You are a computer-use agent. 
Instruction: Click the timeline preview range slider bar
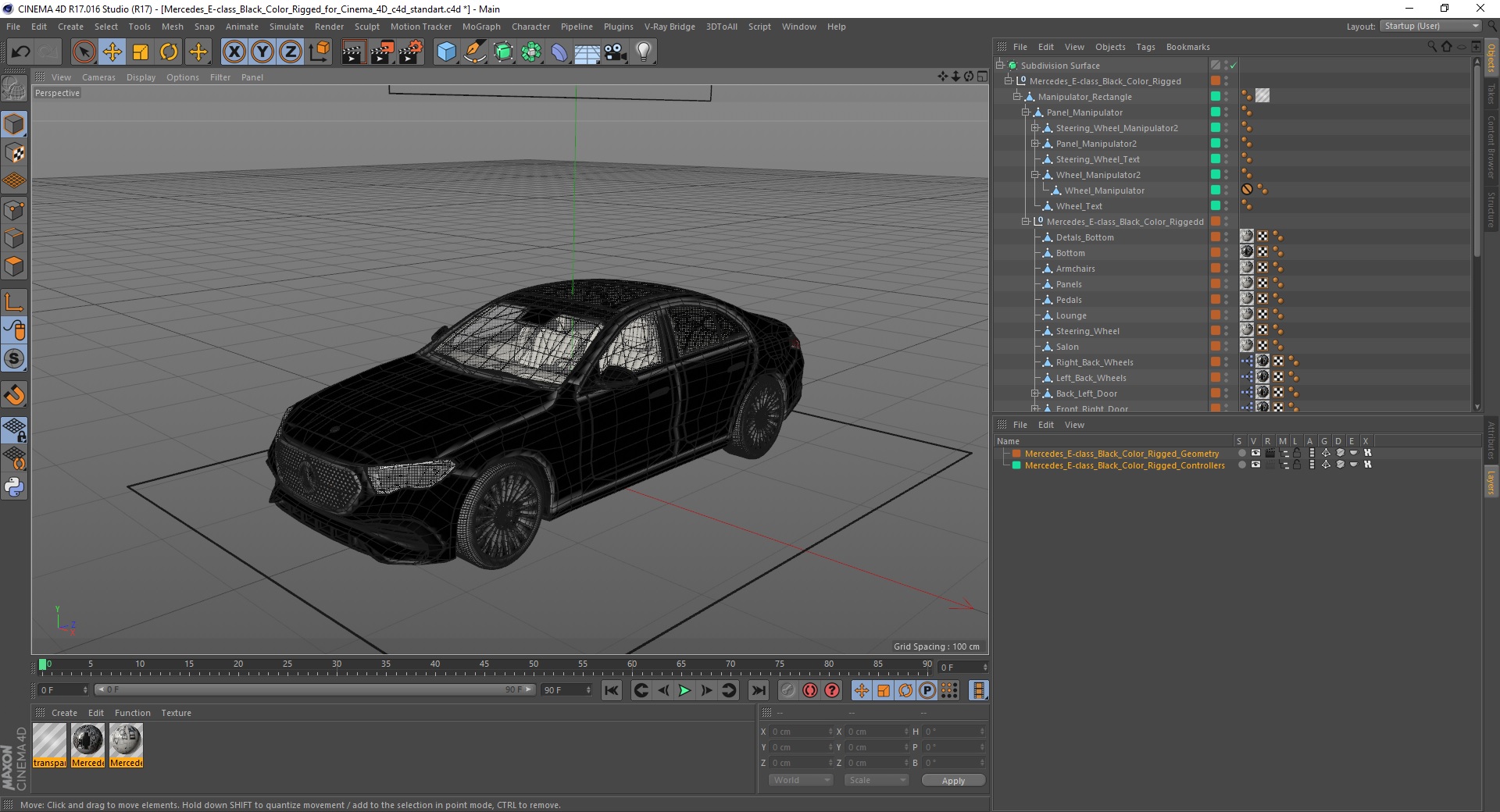[x=314, y=689]
